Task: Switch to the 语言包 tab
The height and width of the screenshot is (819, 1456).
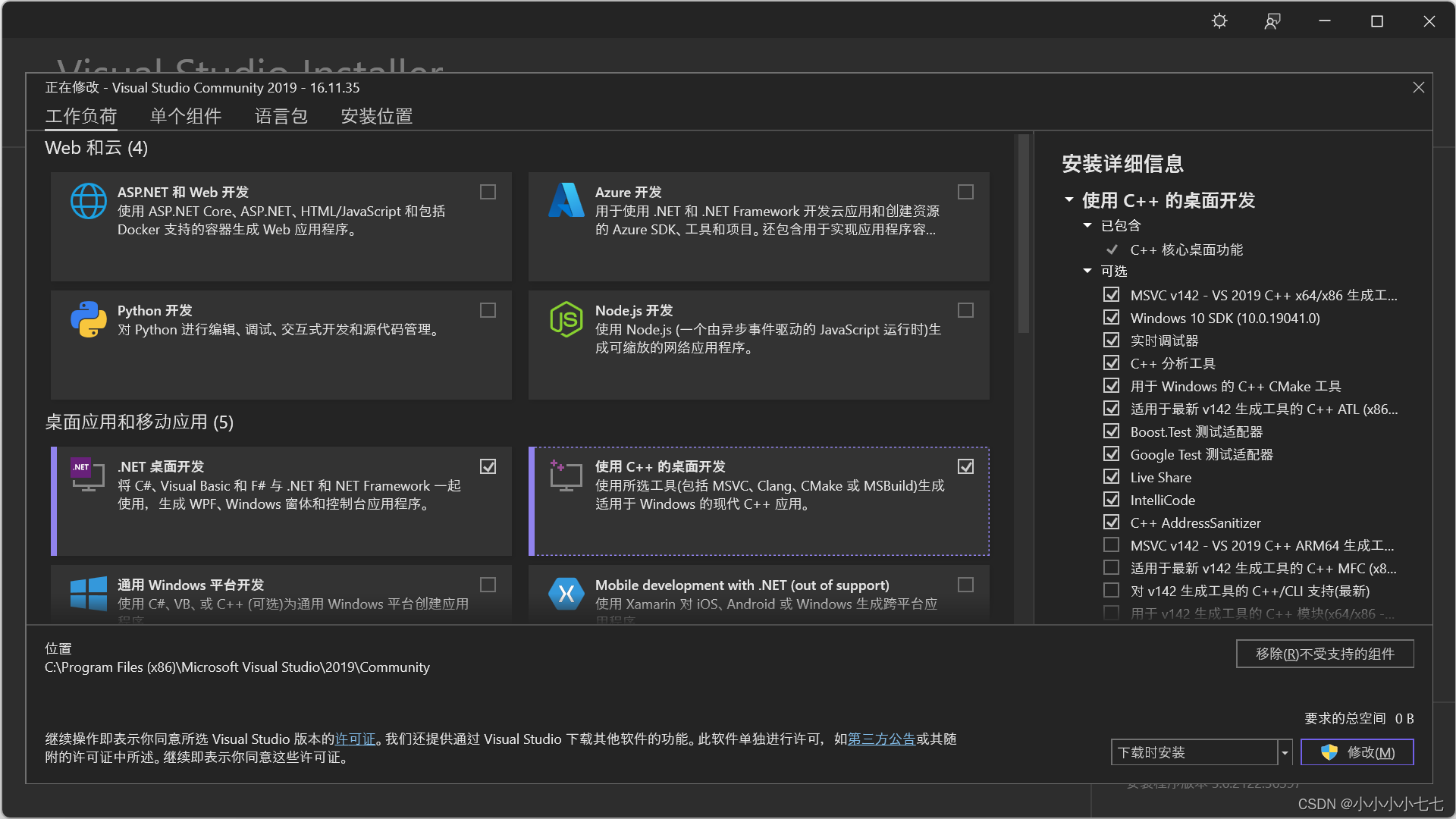Action: tap(281, 116)
